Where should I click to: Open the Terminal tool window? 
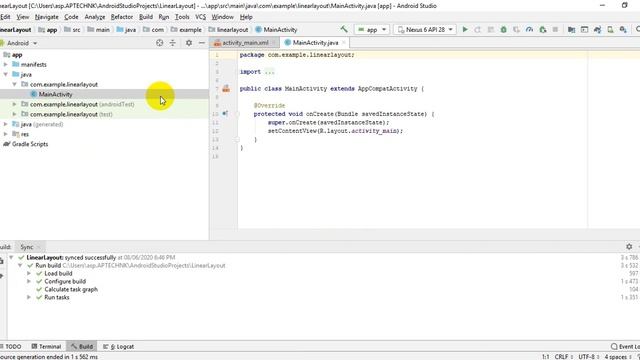coord(46,346)
